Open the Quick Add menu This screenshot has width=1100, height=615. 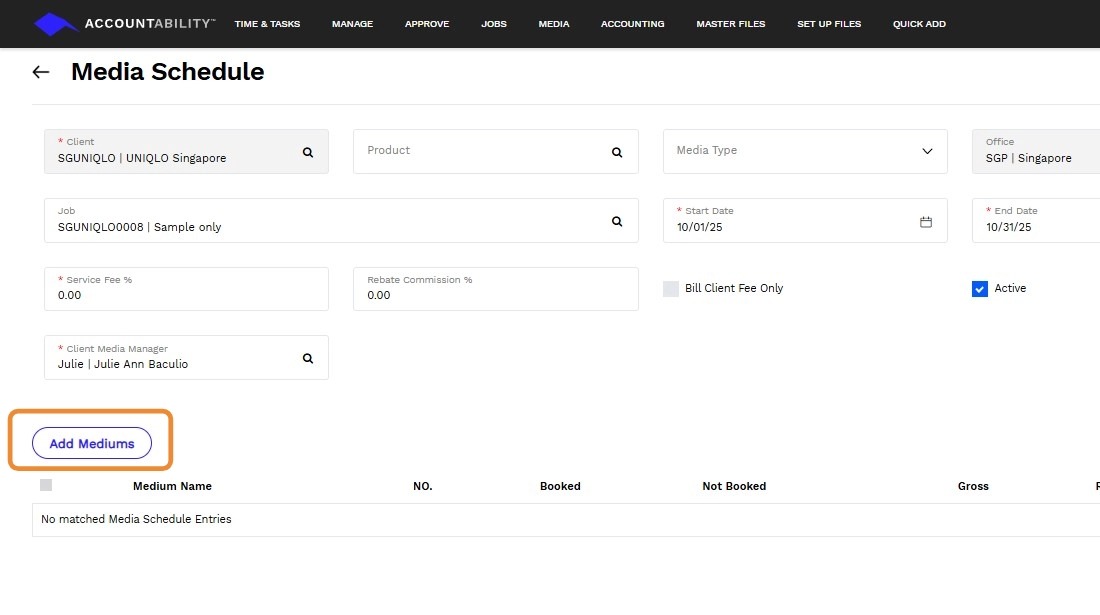(x=919, y=24)
